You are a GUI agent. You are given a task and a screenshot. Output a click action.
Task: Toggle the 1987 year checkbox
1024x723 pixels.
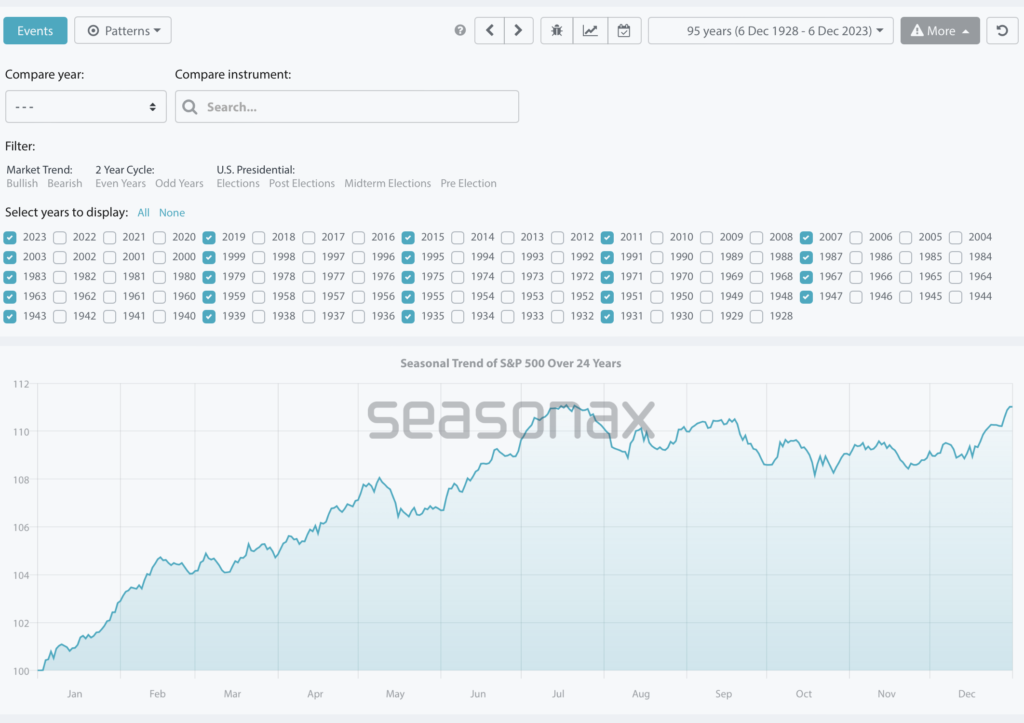point(806,257)
